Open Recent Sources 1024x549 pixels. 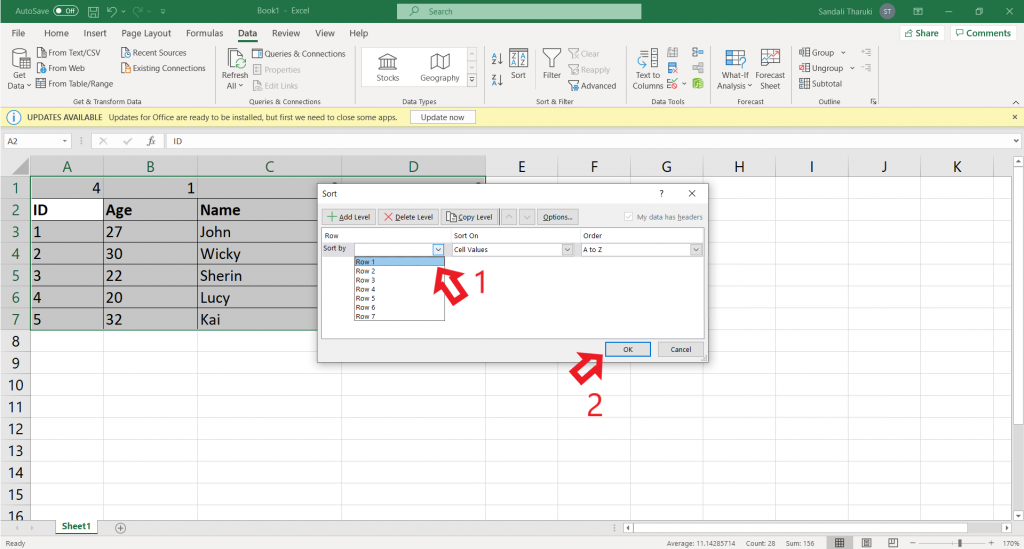[153, 53]
